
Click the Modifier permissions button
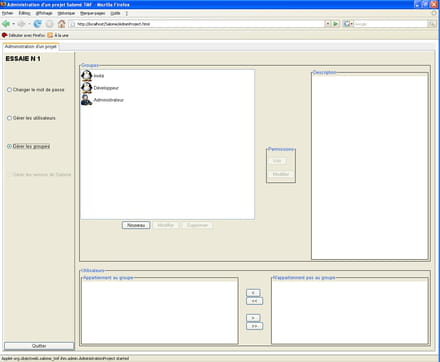[281, 174]
